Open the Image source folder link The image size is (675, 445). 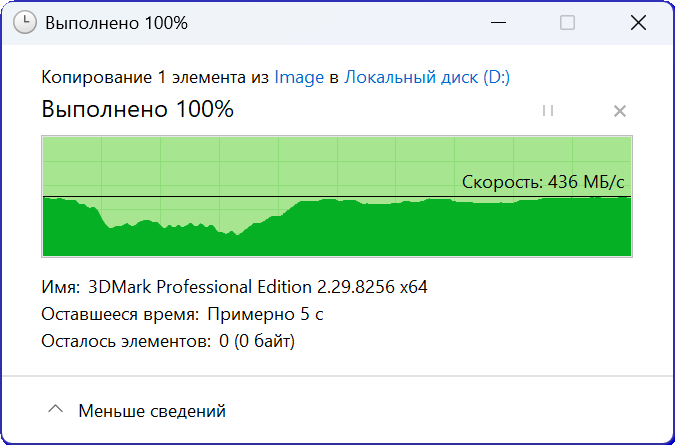click(x=299, y=77)
